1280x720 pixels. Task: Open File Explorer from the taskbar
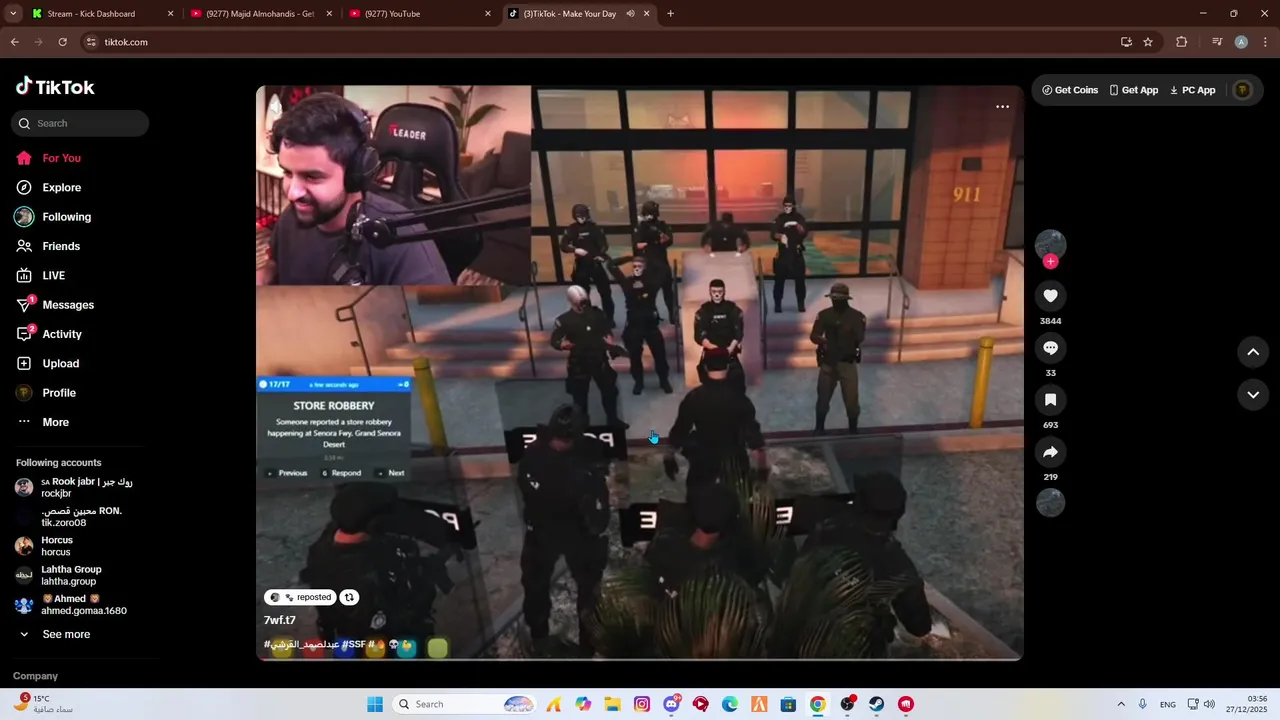[x=612, y=704]
